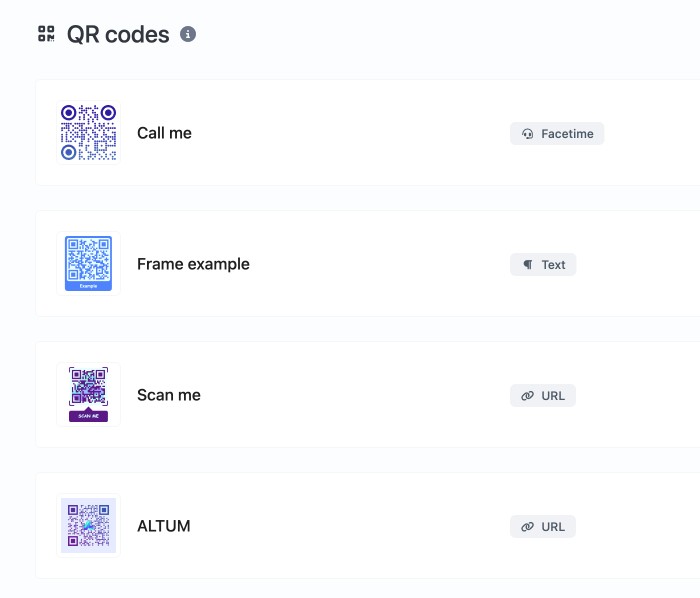Open the ALTUM QR code thumbnail

pyautogui.click(x=88, y=526)
